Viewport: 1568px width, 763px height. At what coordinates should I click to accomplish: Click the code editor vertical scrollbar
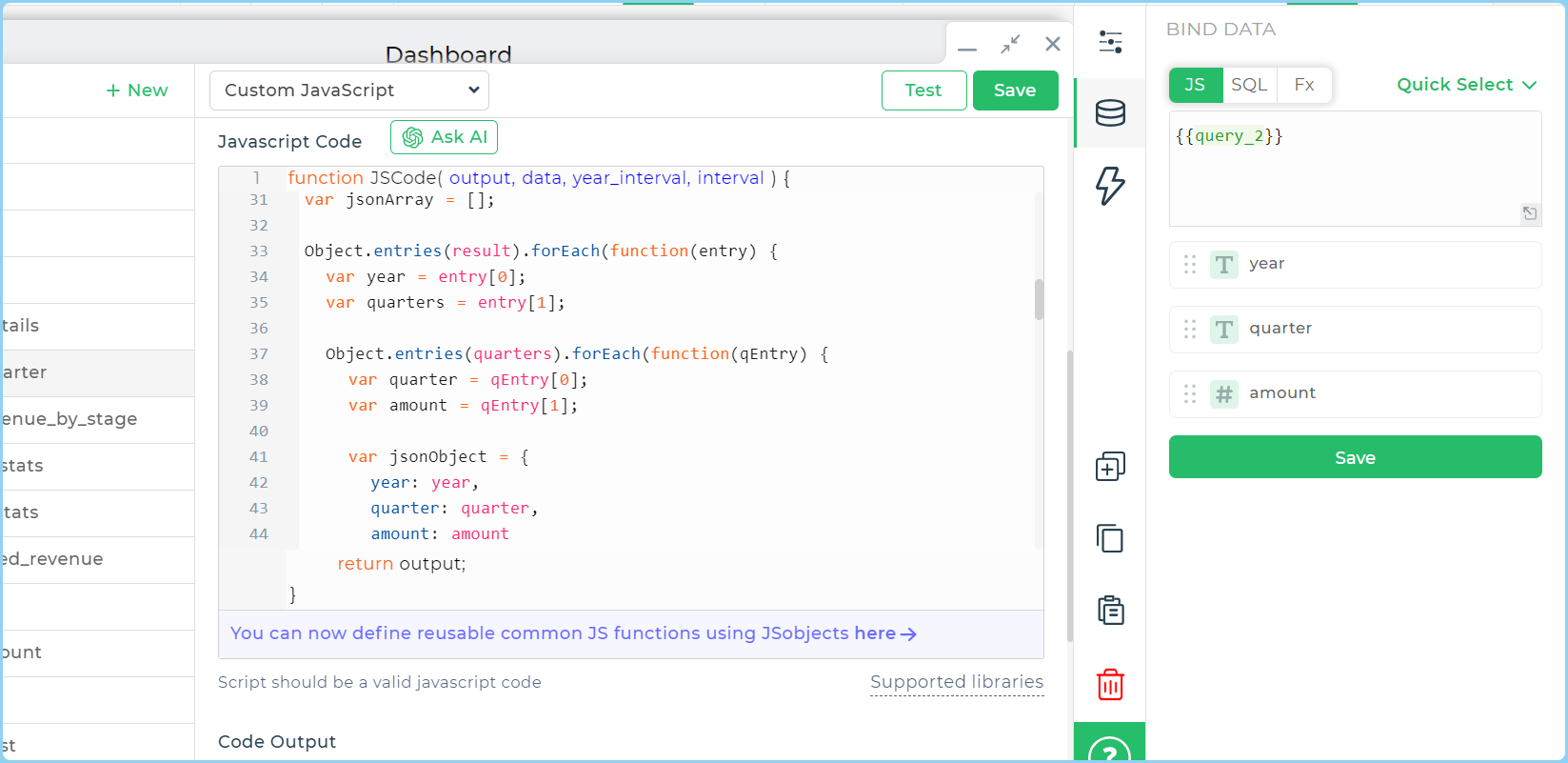click(1039, 299)
